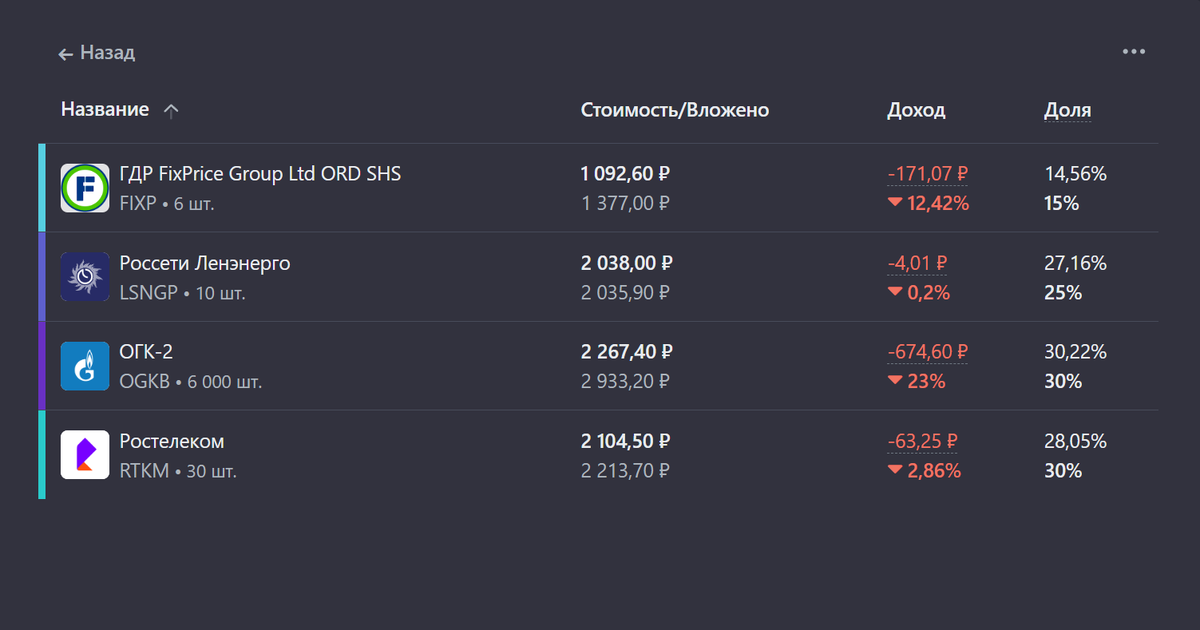Click the Rostelecom logo icon
Image resolution: width=1200 pixels, height=630 pixels.
(x=84, y=455)
